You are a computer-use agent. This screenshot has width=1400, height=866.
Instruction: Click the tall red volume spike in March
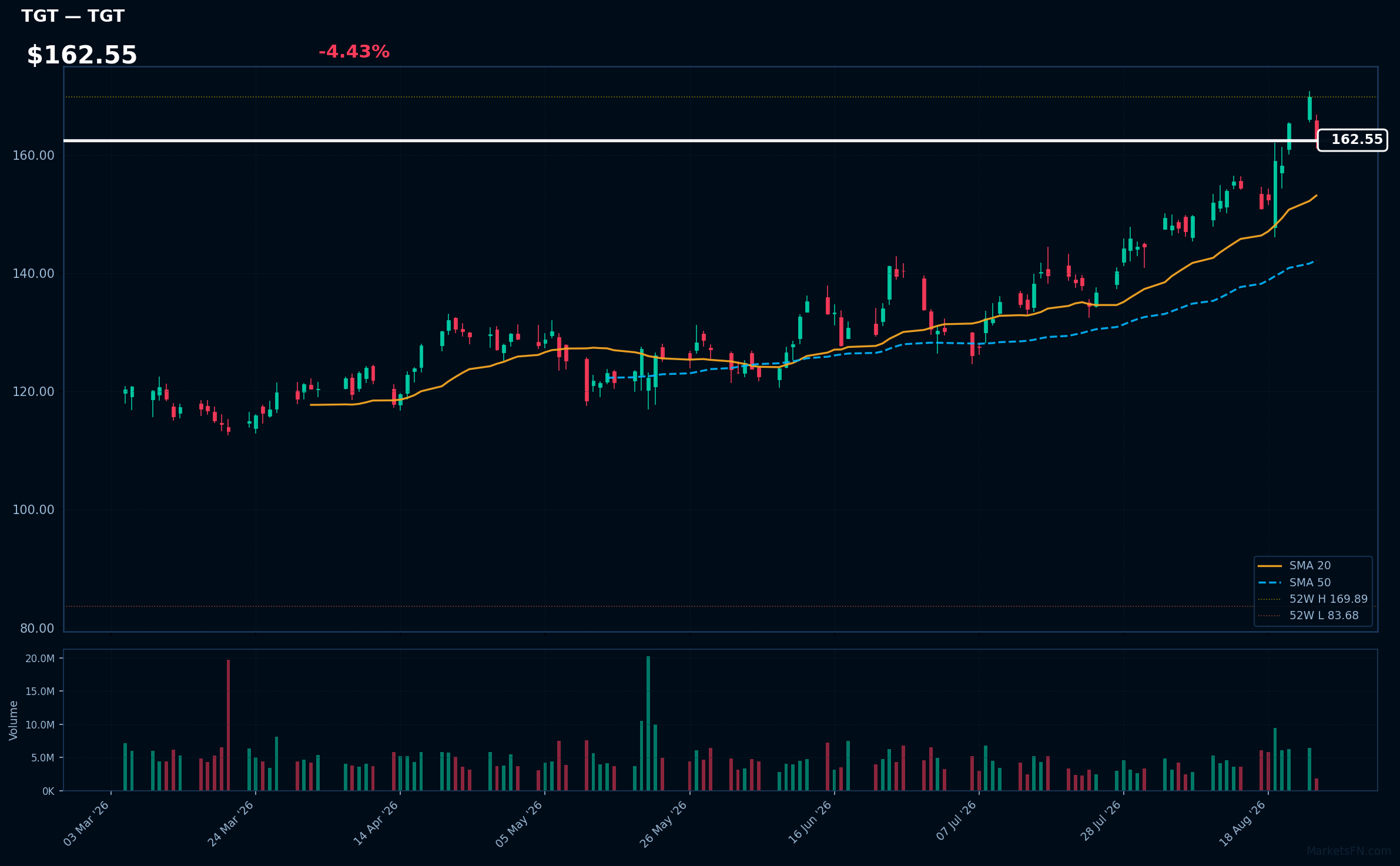tap(228, 725)
